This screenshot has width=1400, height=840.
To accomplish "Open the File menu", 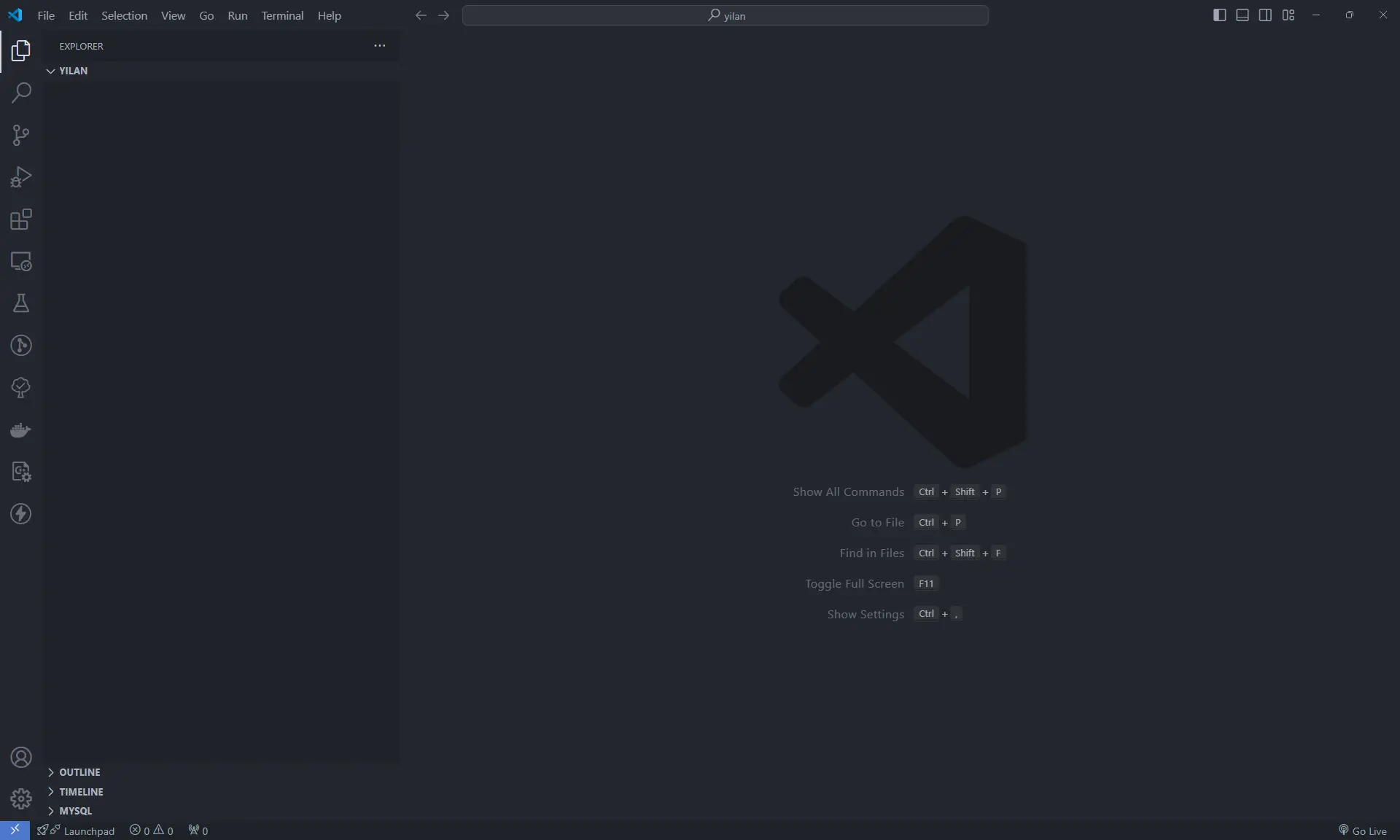I will pos(46,15).
